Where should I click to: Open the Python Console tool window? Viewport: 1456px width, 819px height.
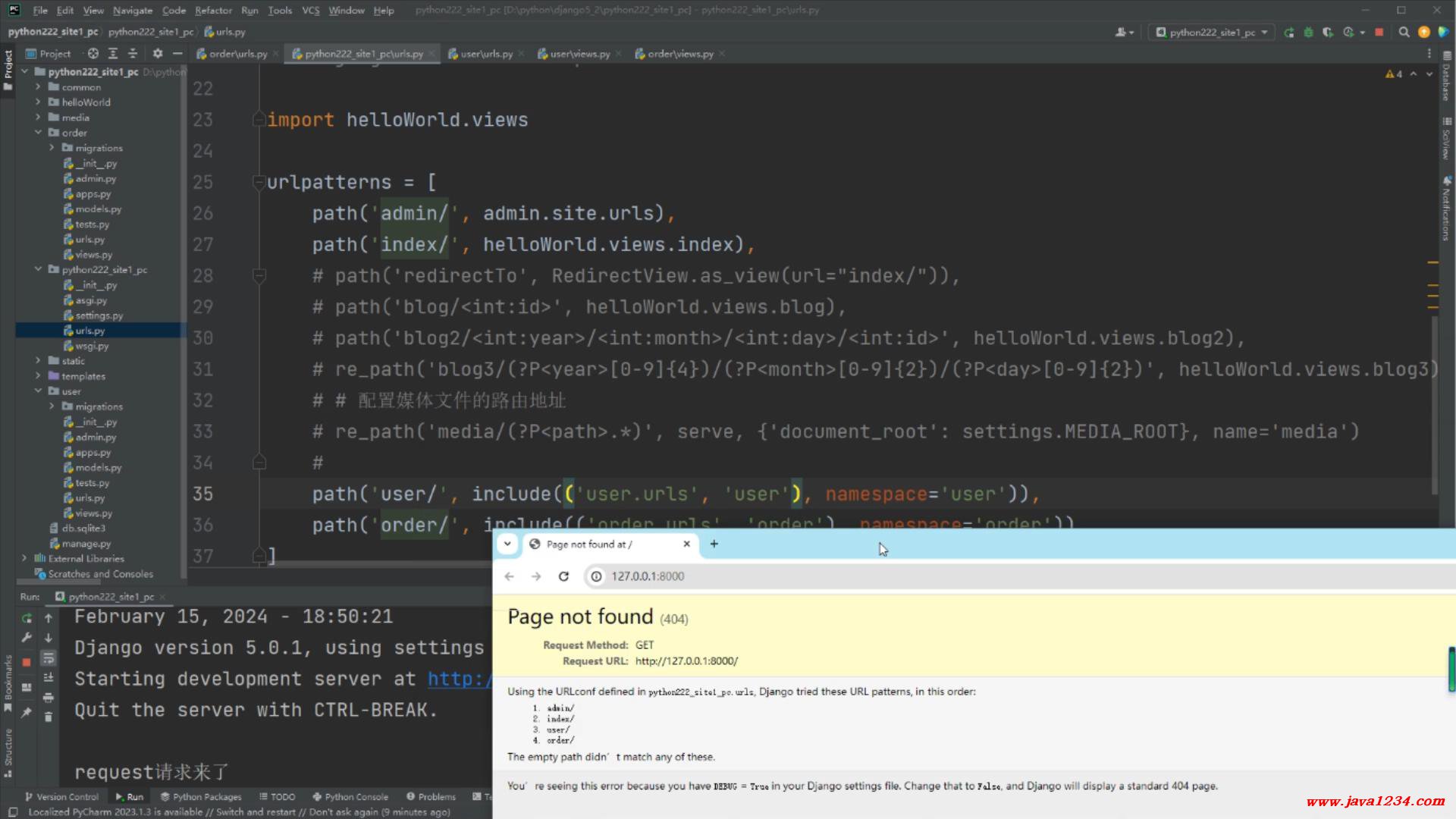350,797
